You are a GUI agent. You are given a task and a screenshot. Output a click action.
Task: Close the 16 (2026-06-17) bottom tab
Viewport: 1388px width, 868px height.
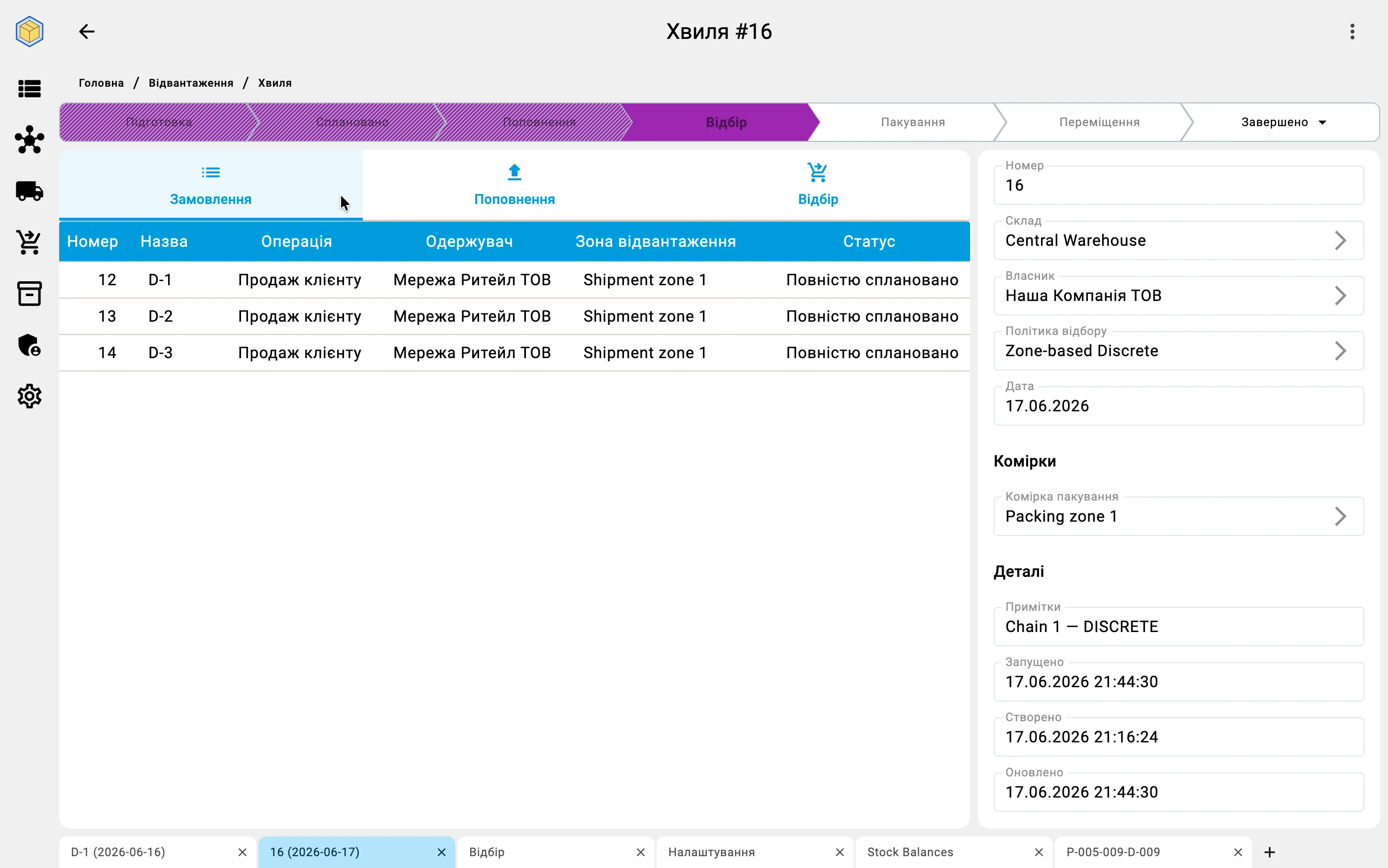pos(442,852)
